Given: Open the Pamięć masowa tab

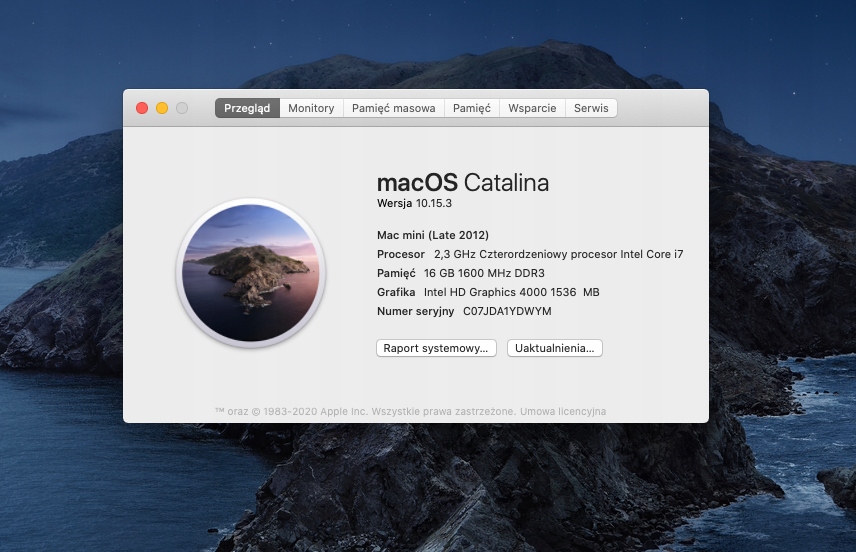Looking at the screenshot, I should (x=394, y=108).
